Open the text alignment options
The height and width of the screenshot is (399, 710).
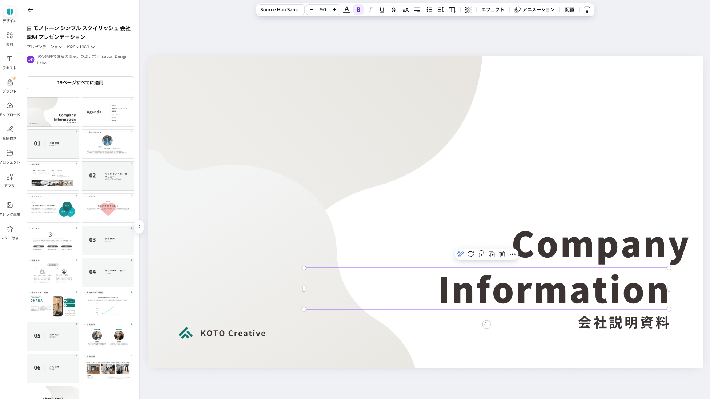tap(417, 10)
